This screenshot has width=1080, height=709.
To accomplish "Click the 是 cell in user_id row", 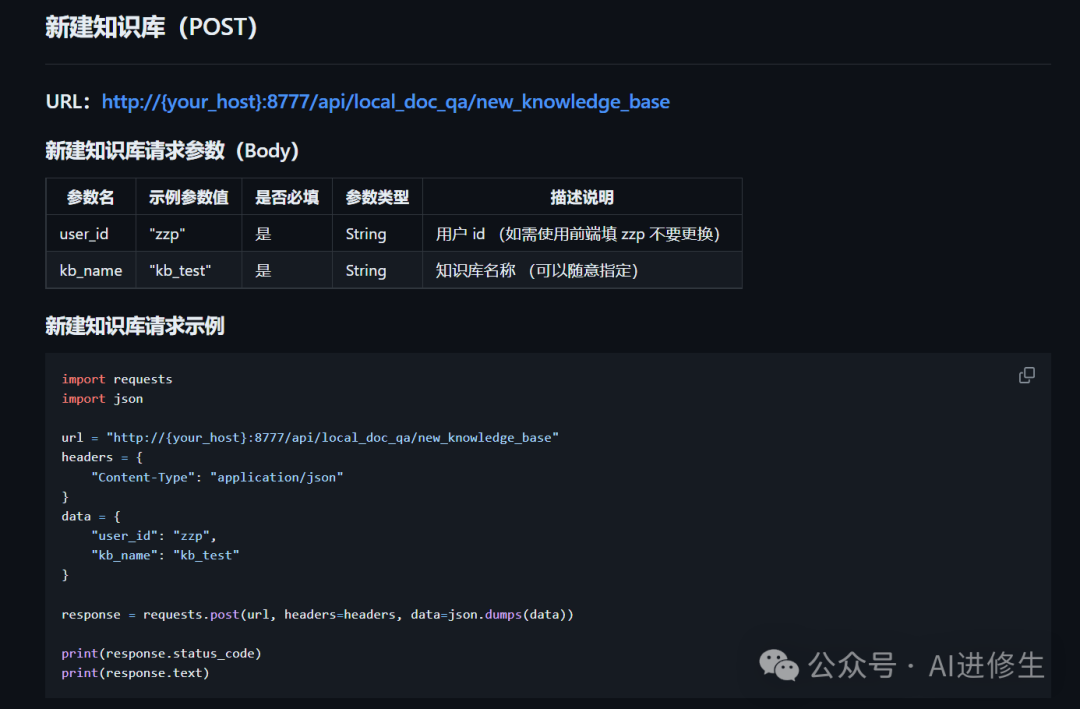I will click(x=287, y=234).
